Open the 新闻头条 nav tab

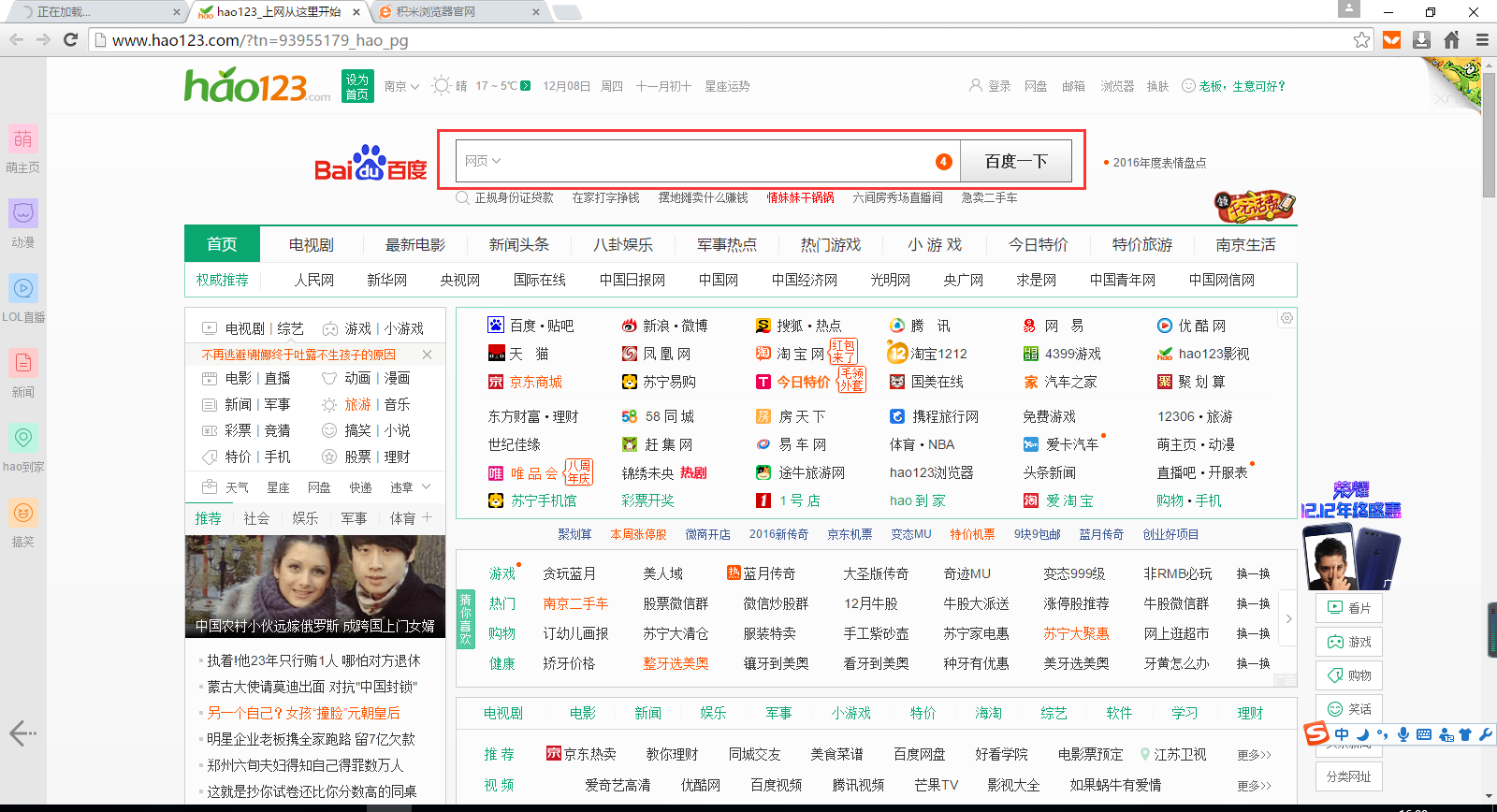519,244
